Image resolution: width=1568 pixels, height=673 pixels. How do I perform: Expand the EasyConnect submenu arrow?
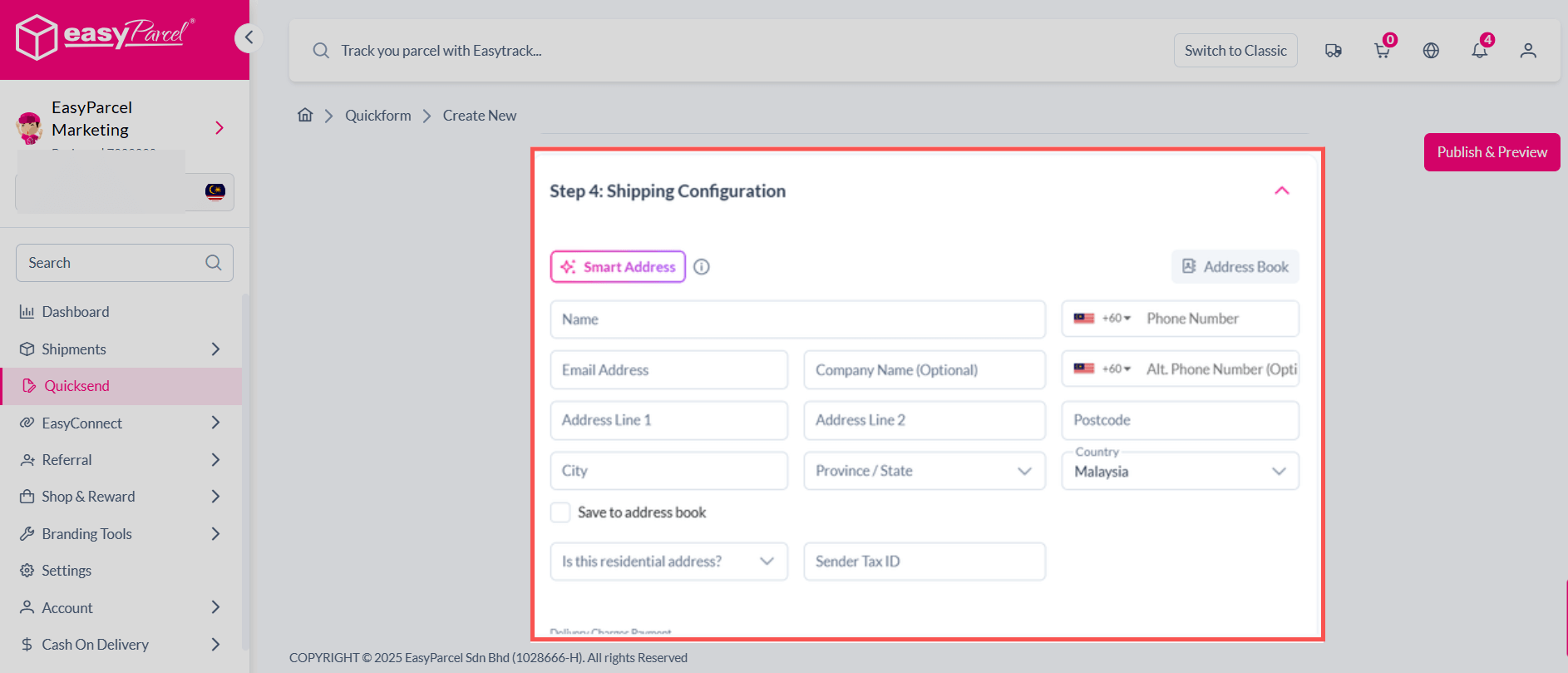215,423
